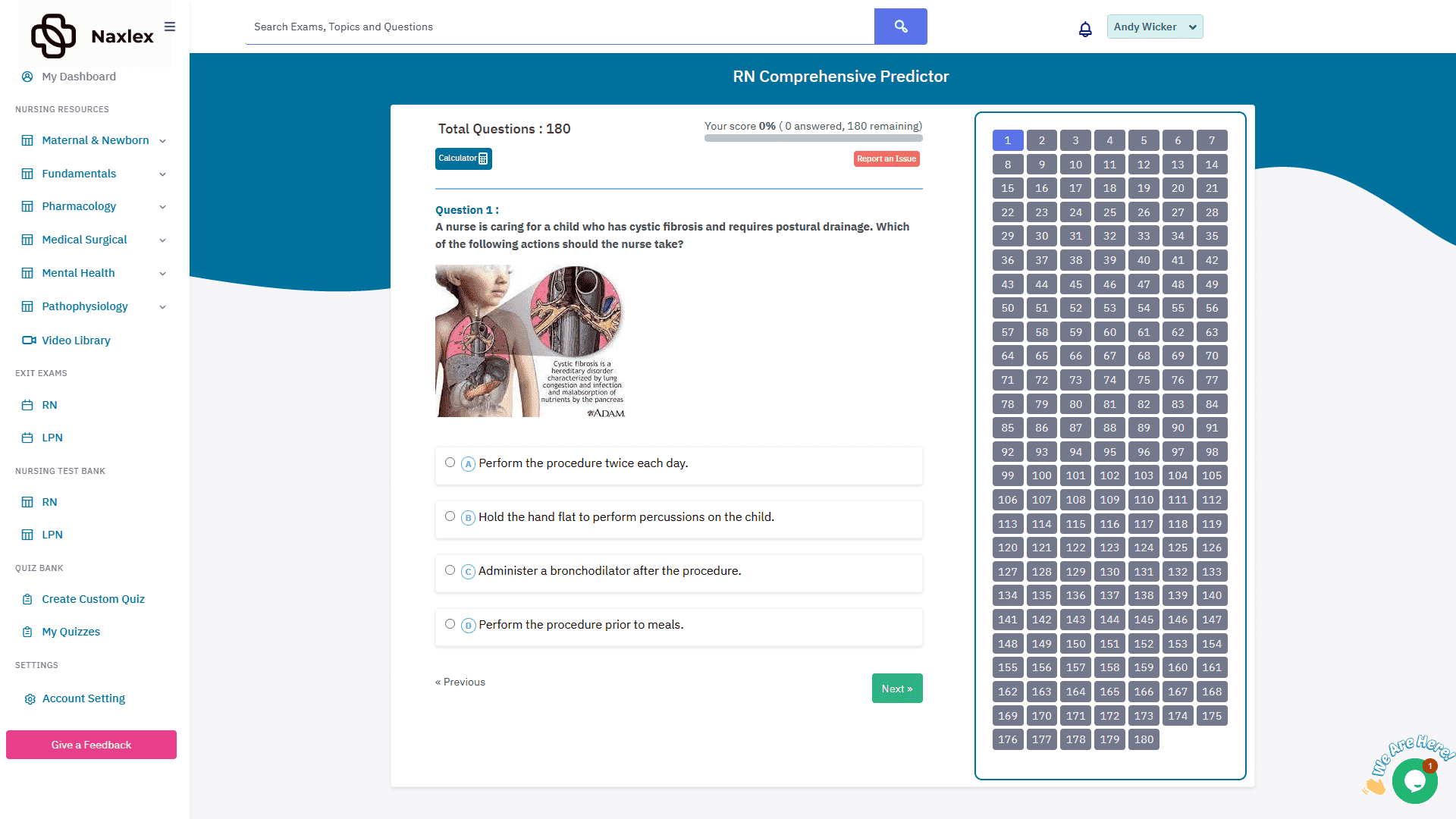Click the calculator icon
Viewport: 1456px width, 819px height.
(x=482, y=158)
